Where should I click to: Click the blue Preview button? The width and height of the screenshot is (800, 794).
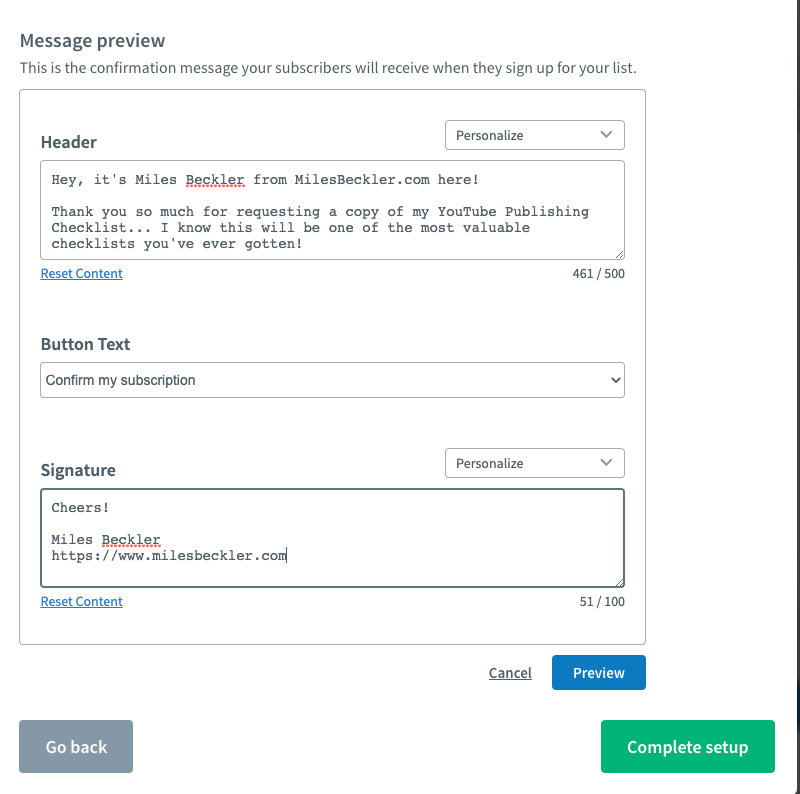pos(598,673)
